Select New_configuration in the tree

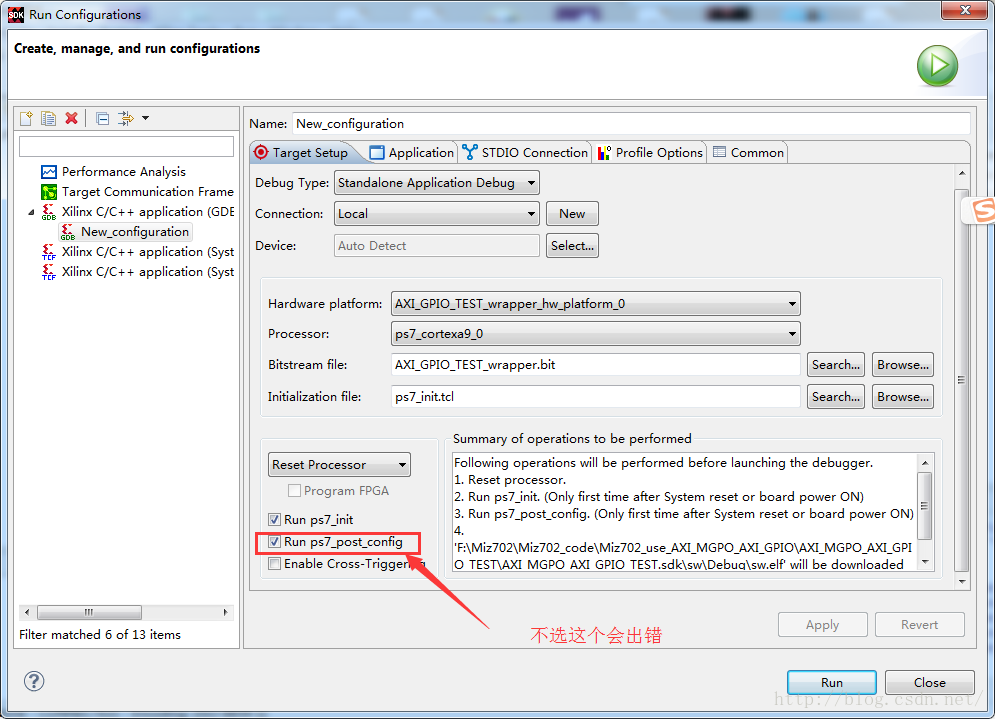(135, 232)
